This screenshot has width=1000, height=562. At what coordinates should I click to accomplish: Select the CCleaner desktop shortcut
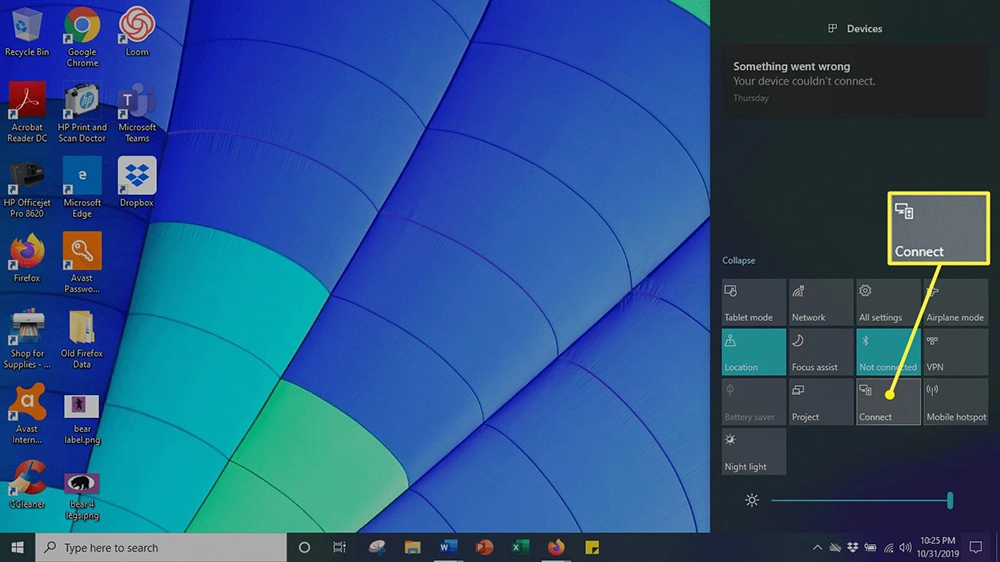(27, 485)
